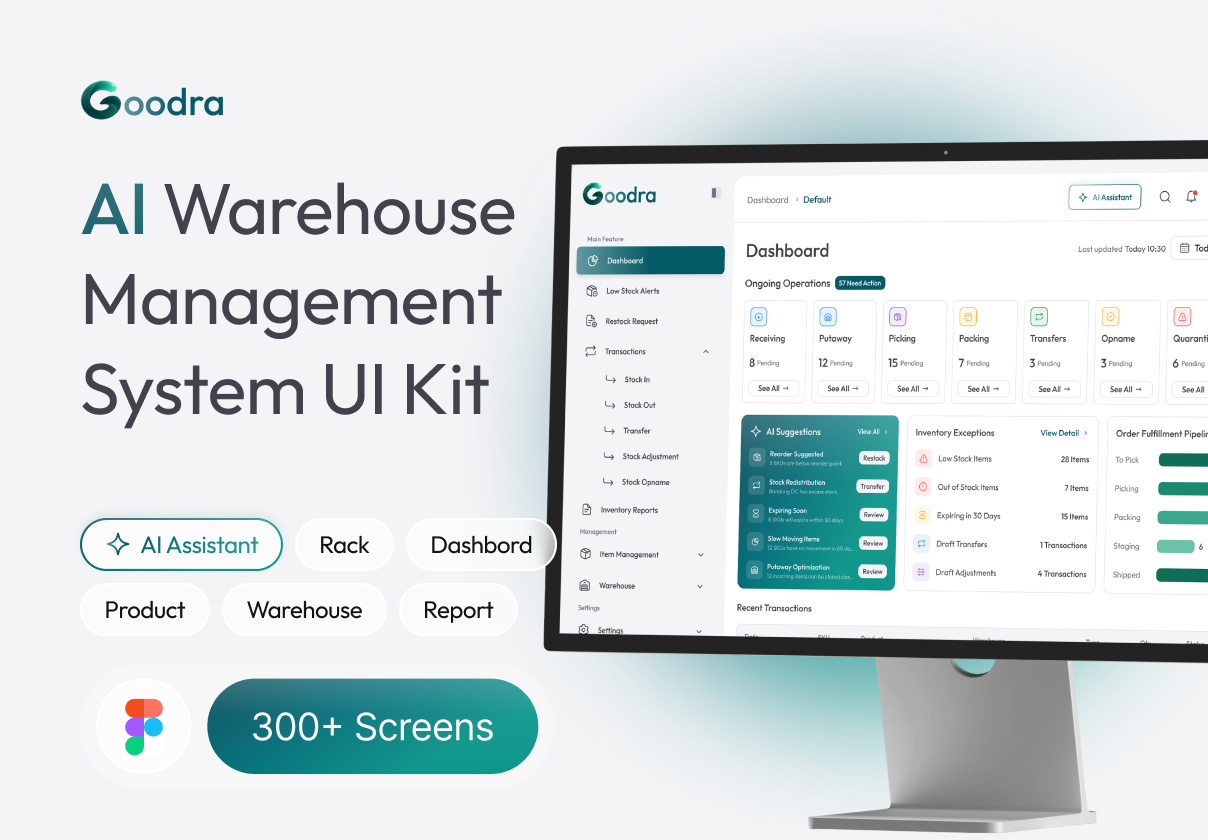
Task: Click the 57 Need Action badge
Action: tap(860, 283)
